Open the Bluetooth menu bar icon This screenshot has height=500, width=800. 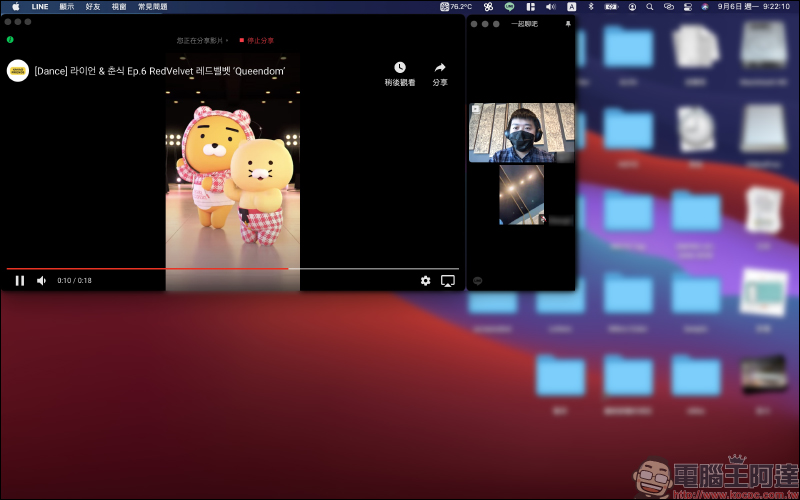click(x=591, y=7)
